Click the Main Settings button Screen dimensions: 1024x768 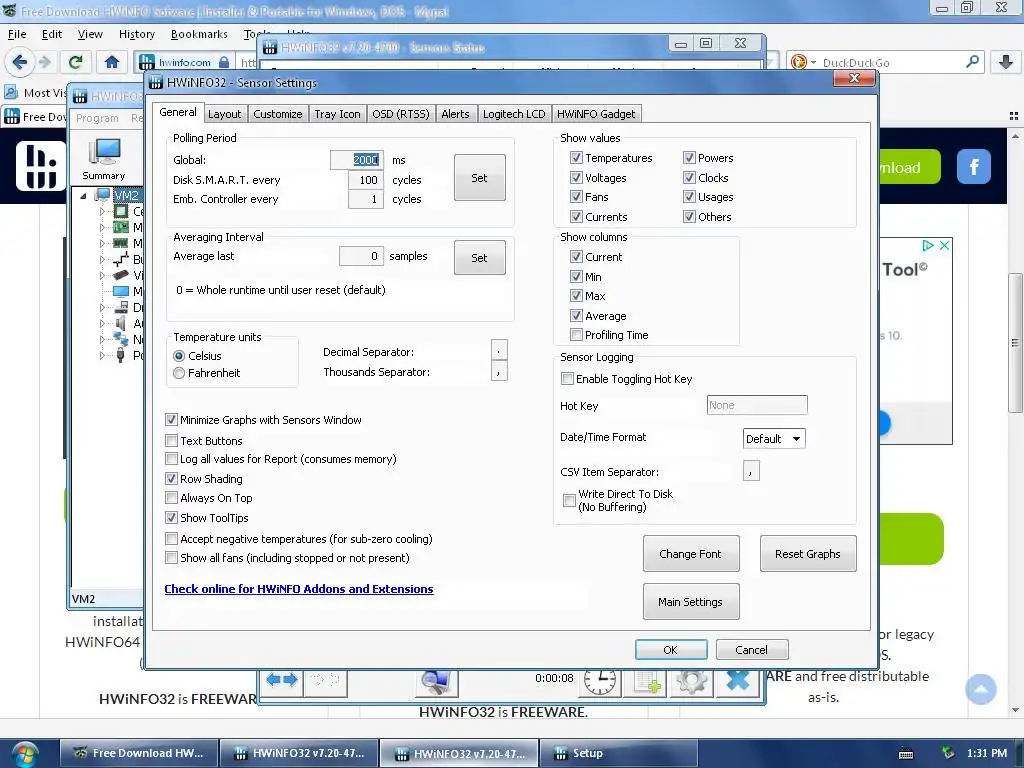point(691,601)
